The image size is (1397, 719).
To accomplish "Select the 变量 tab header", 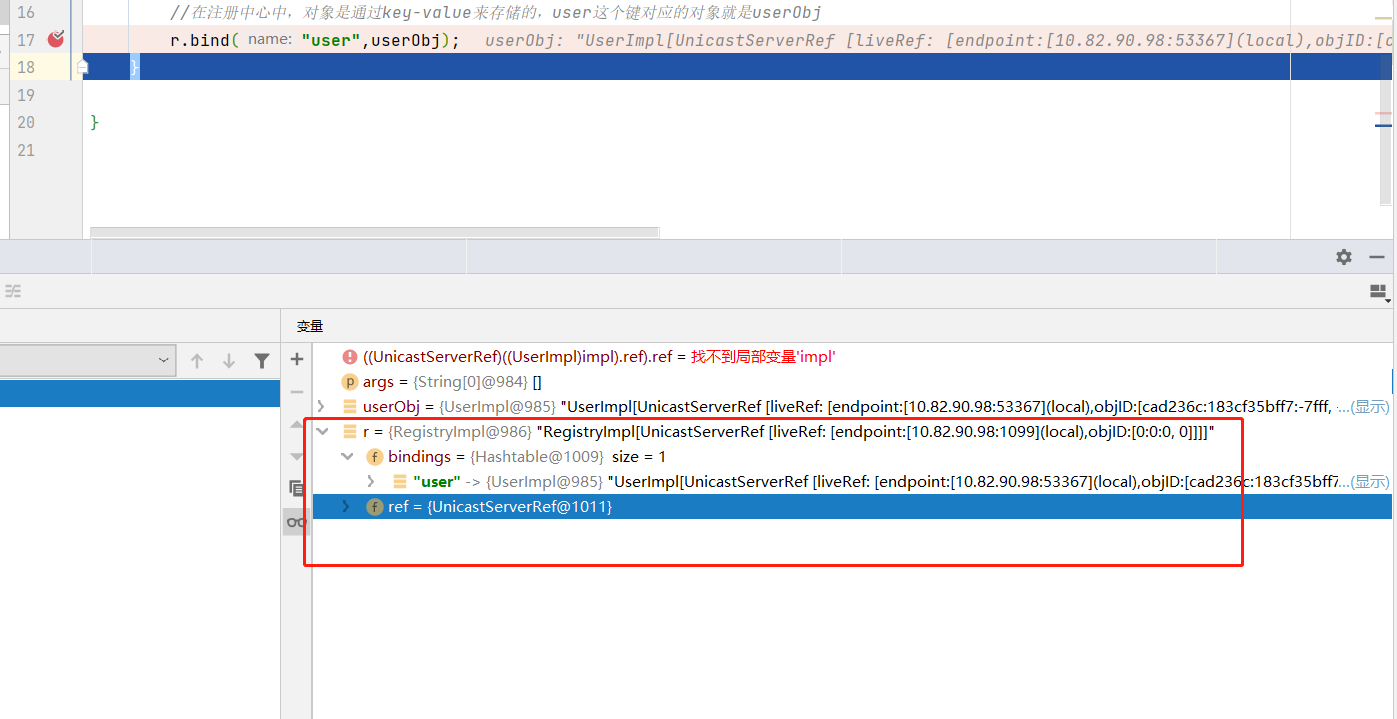I will coord(310,326).
